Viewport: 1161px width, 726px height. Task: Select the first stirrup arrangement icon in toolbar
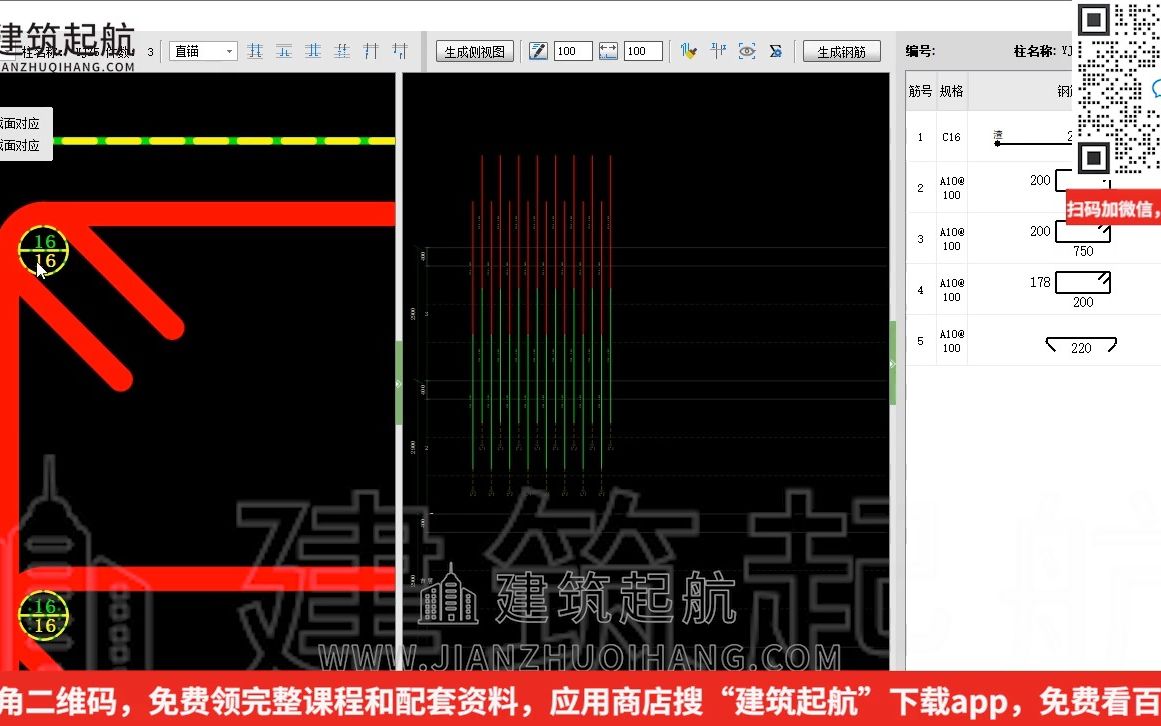pyautogui.click(x=255, y=50)
